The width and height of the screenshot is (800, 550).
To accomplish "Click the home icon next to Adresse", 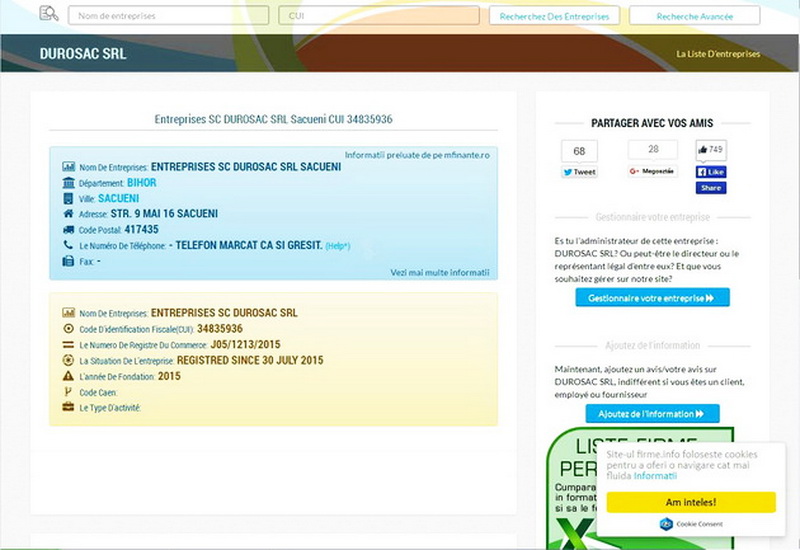I will click(x=68, y=213).
